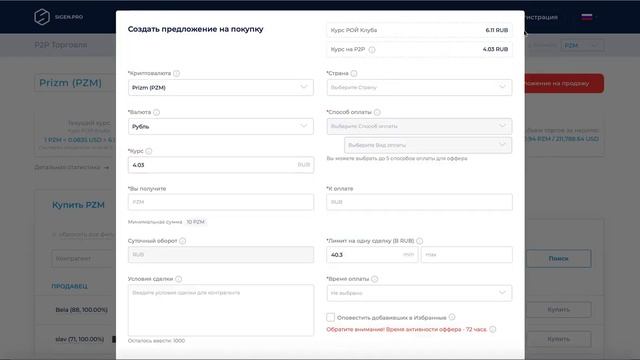
Task: Open the Время оплаты dropdown
Action: (419, 293)
